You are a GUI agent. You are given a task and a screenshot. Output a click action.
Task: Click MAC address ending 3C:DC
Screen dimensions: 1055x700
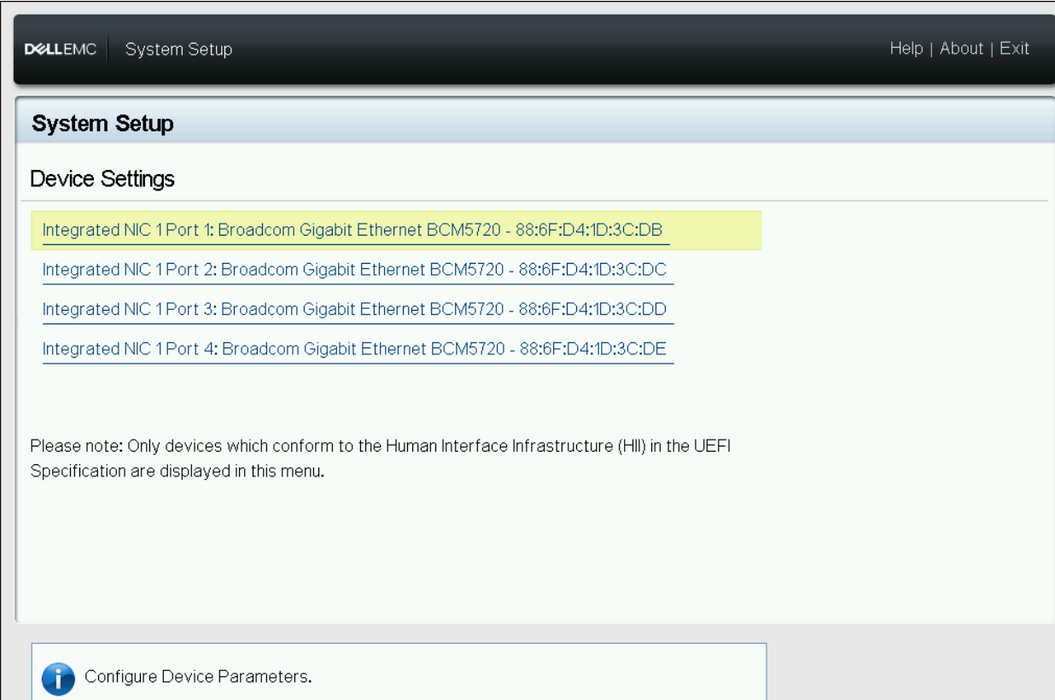593,270
